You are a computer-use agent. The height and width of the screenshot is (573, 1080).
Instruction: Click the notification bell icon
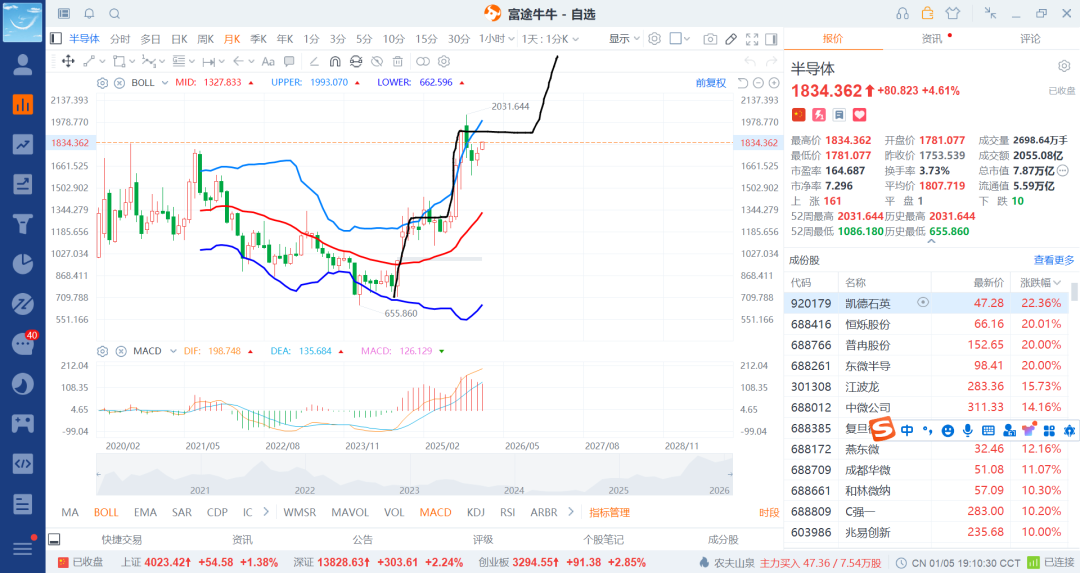tap(89, 13)
